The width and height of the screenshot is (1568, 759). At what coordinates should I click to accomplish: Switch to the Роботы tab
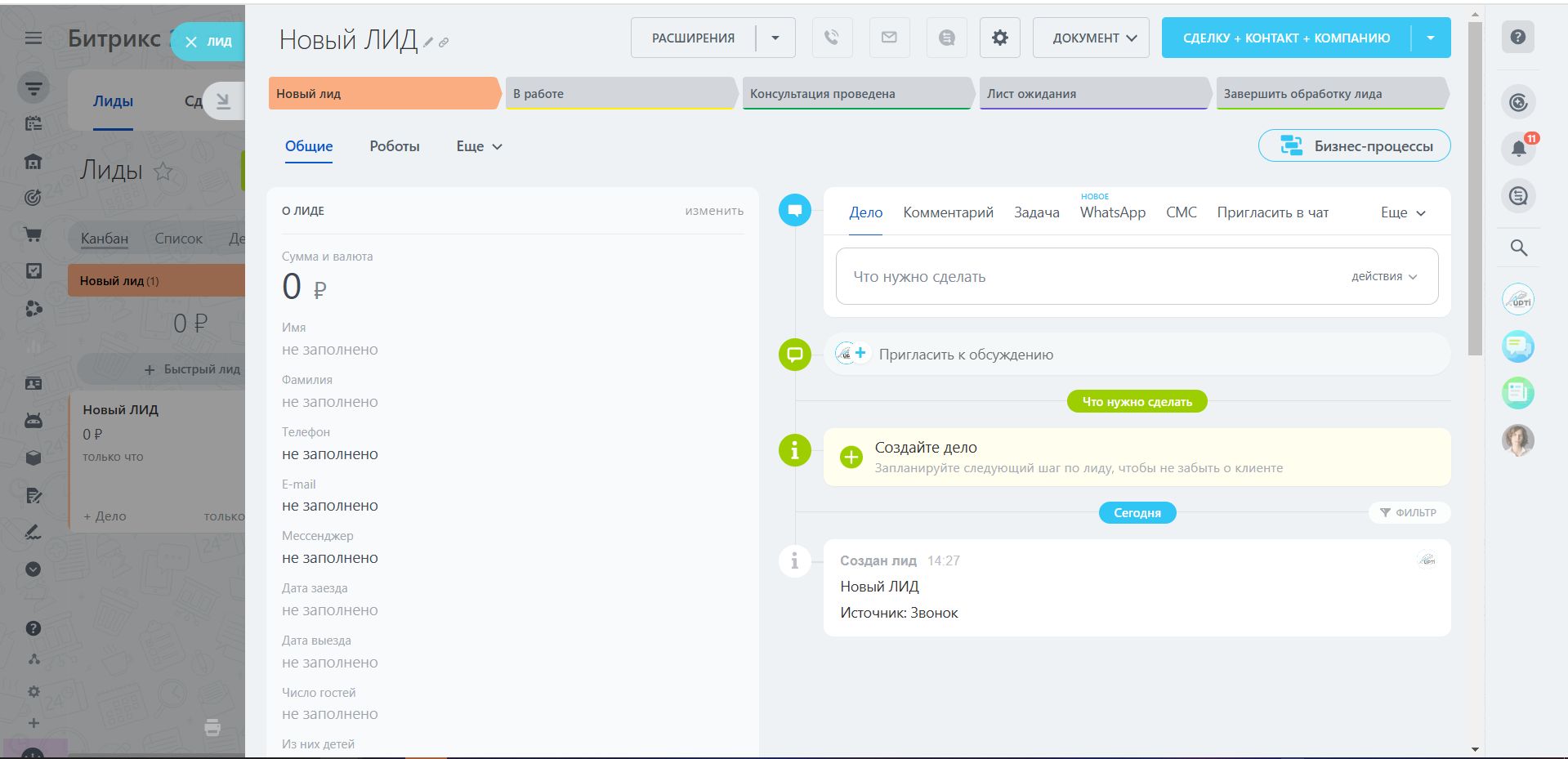tap(395, 146)
